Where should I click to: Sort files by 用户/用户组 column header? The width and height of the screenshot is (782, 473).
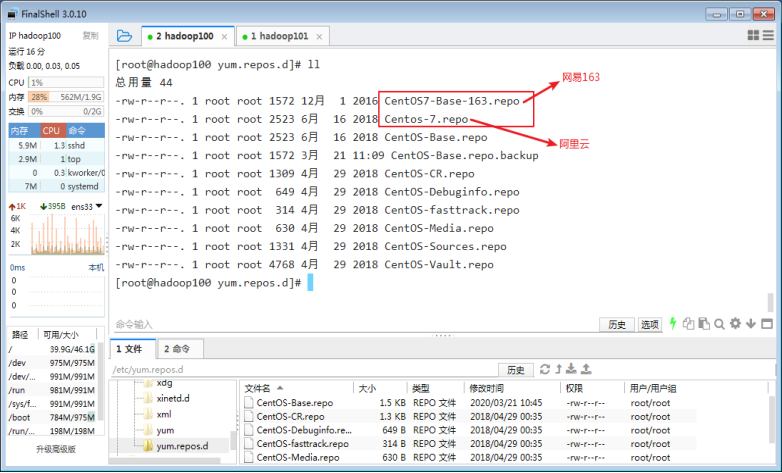pyautogui.click(x=696, y=388)
